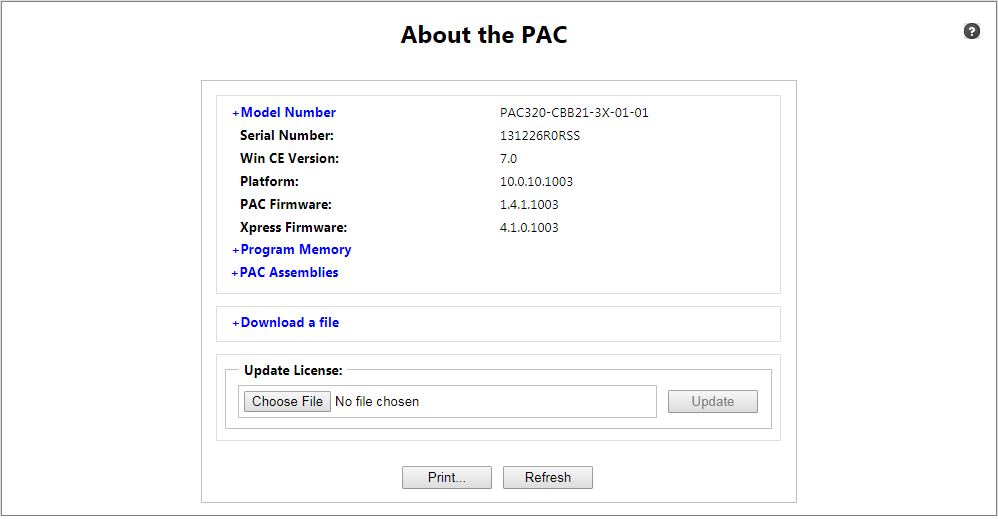The image size is (998, 519).
Task: Click the Choose File button
Action: 287,402
